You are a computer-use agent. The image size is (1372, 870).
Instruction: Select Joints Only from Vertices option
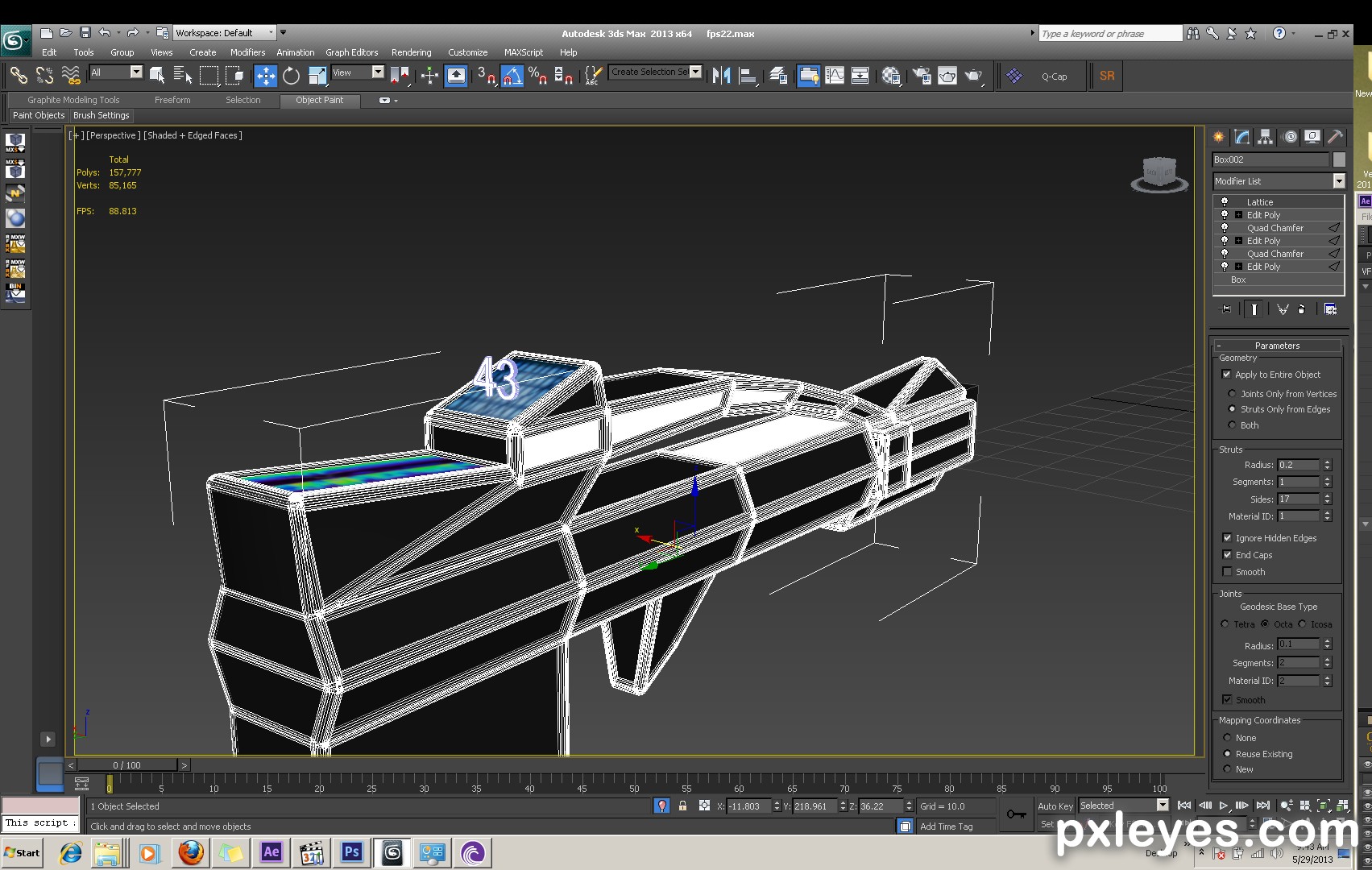coord(1231,394)
